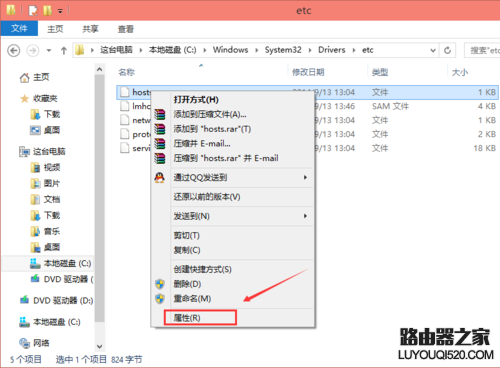500x368 pixels.
Task: Sort files by 类型 column
Action: [x=380, y=72]
